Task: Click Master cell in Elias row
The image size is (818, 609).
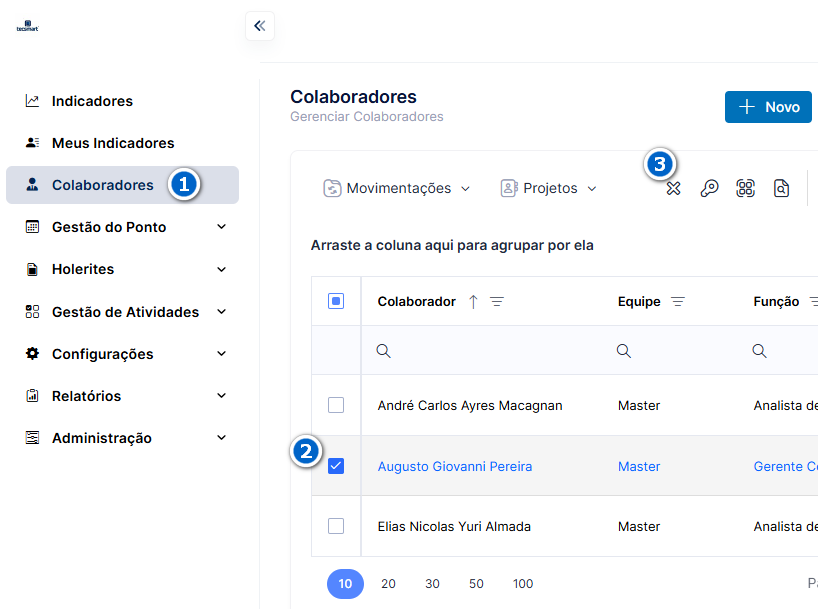Action: (639, 527)
